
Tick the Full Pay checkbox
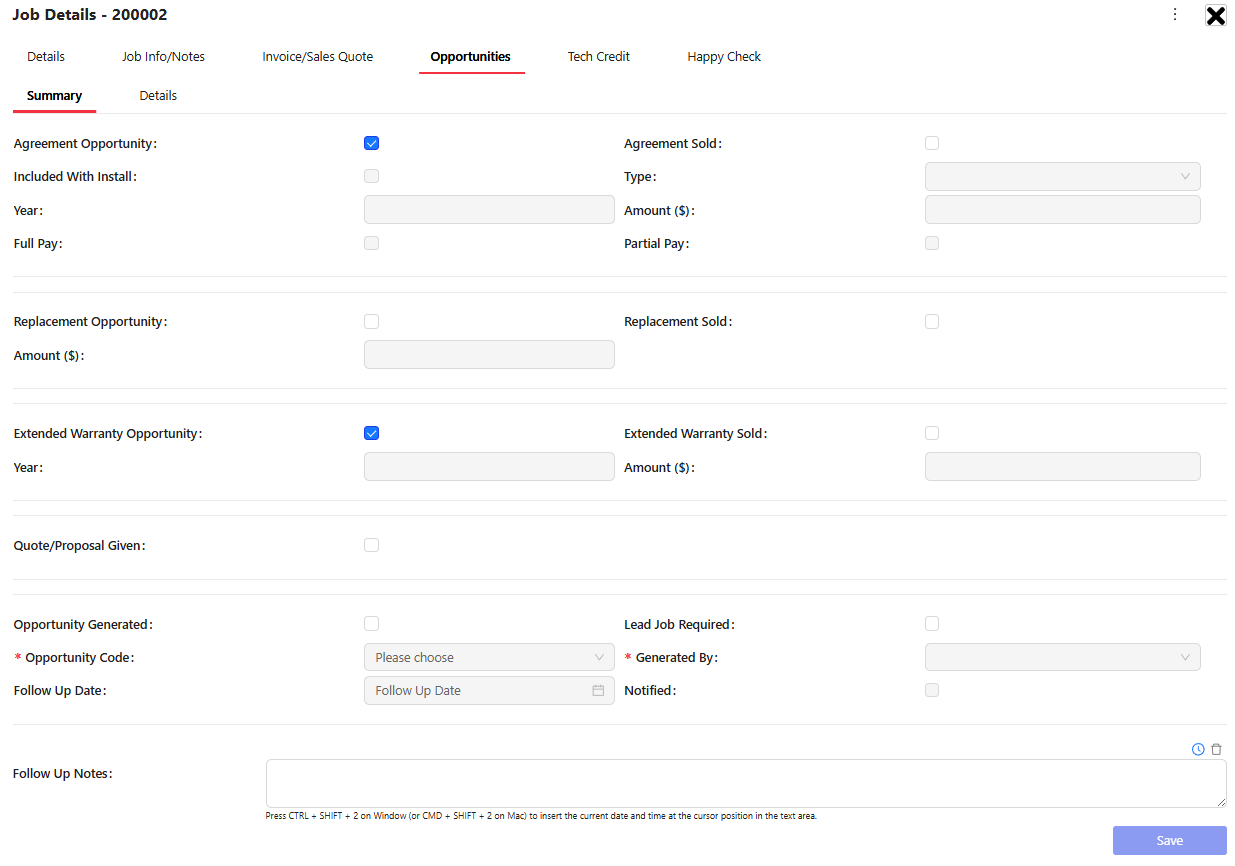point(372,243)
